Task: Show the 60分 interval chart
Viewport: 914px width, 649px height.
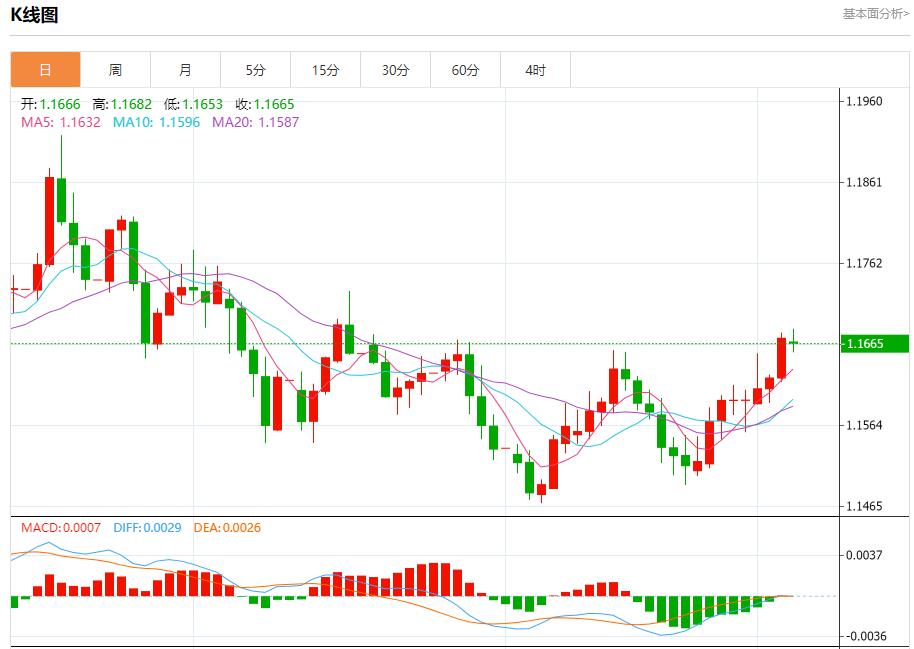Action: [465, 70]
